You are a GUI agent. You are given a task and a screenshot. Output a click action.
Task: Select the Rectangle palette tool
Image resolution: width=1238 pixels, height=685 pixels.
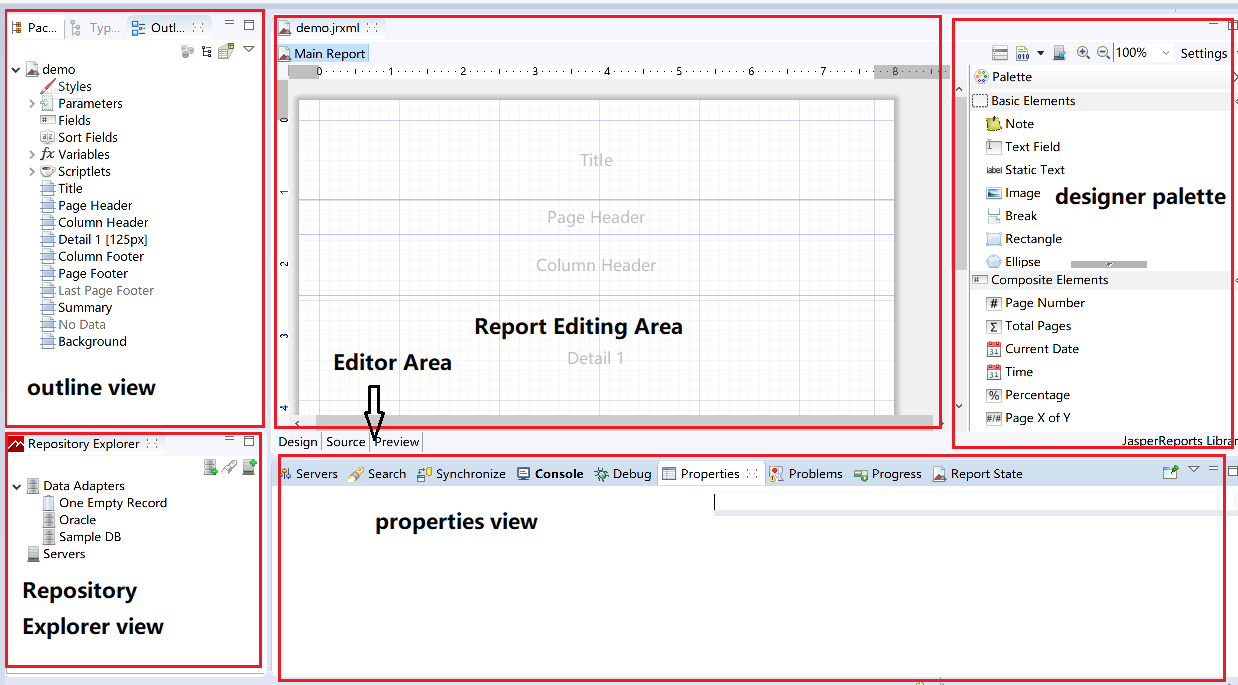pos(1024,239)
